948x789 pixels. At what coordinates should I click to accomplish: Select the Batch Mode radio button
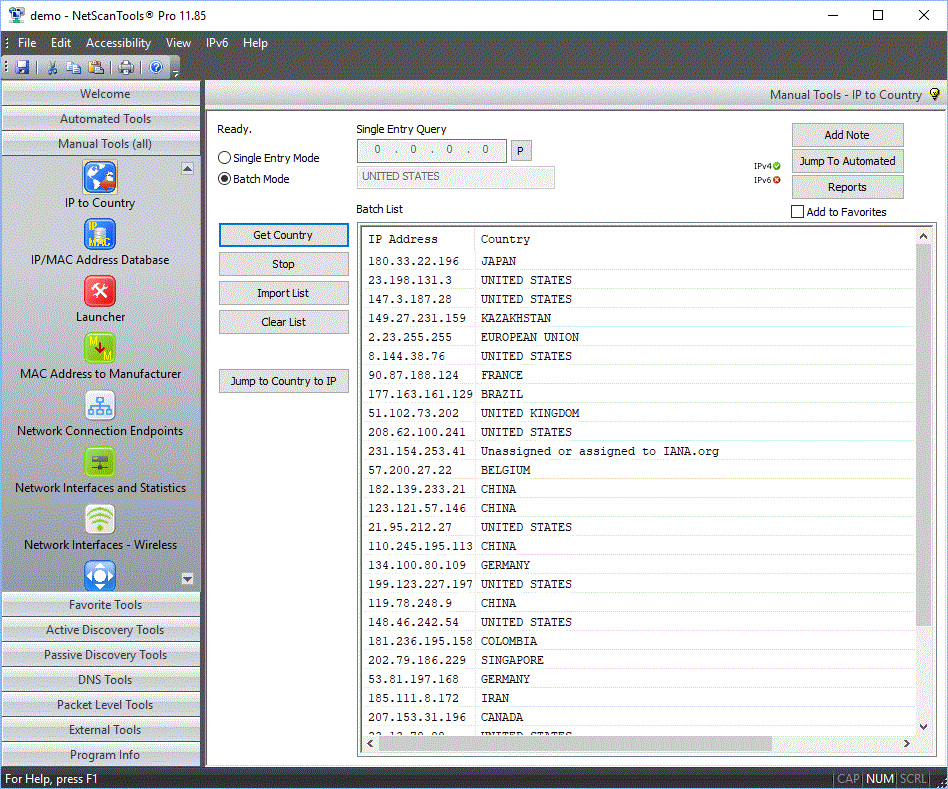pos(225,179)
